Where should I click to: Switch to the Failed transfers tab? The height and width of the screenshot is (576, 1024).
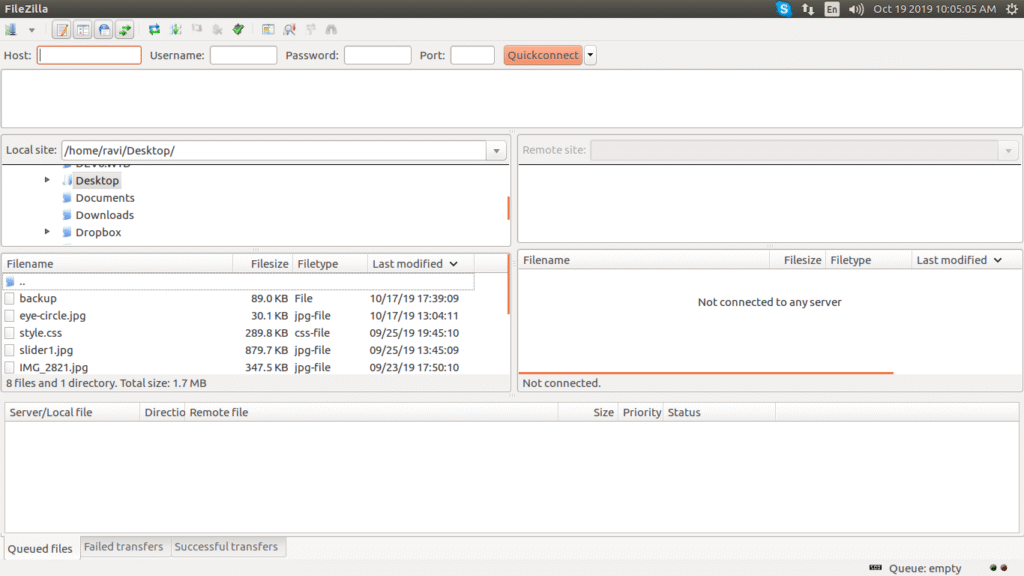(123, 547)
